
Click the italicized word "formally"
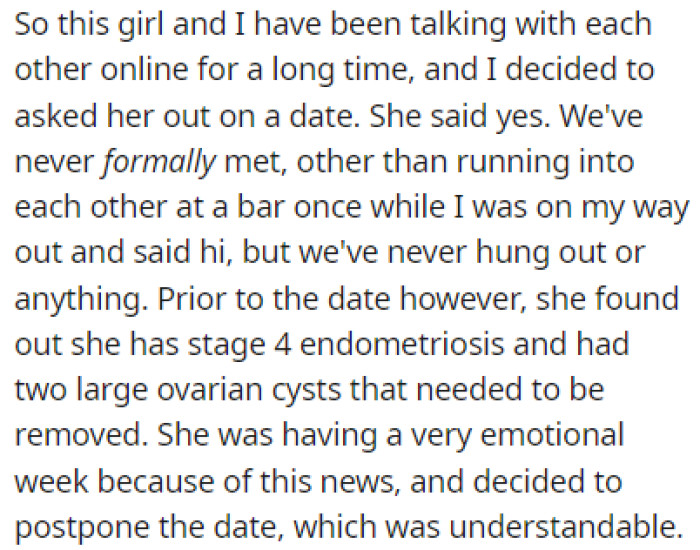pos(159,162)
